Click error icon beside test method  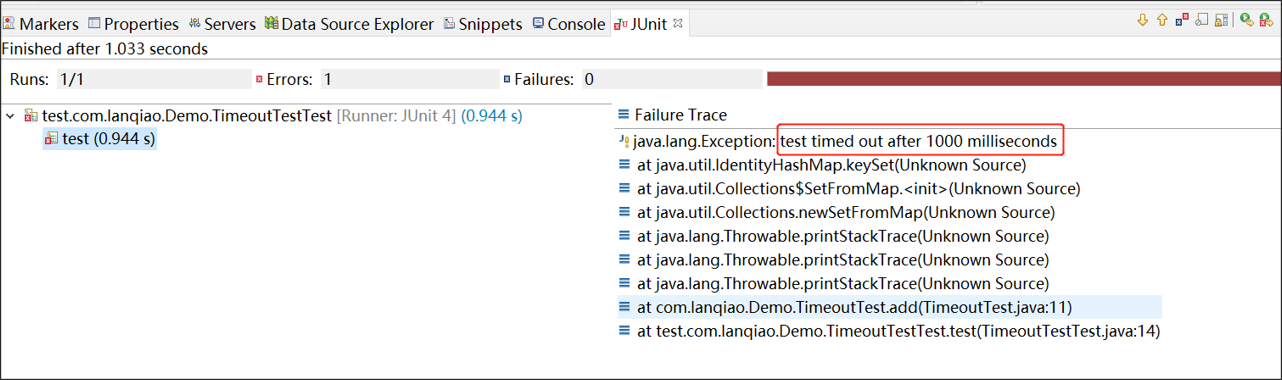(51, 139)
